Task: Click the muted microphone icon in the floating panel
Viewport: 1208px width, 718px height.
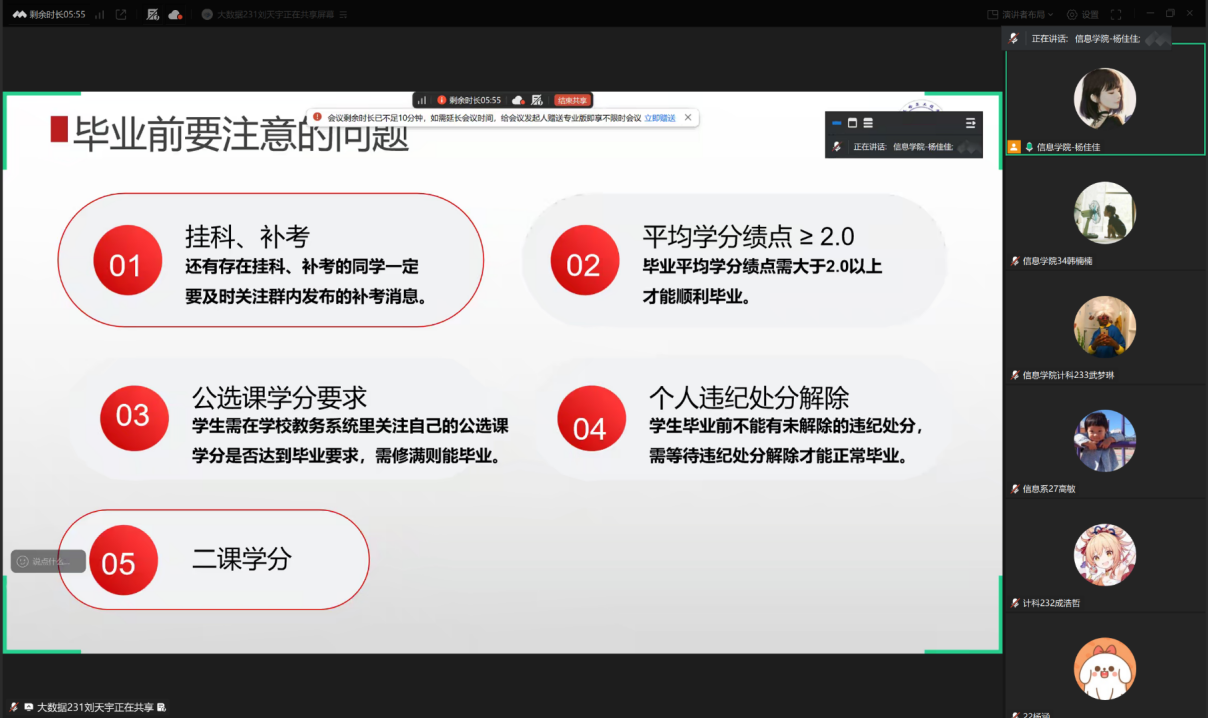Action: 837,147
